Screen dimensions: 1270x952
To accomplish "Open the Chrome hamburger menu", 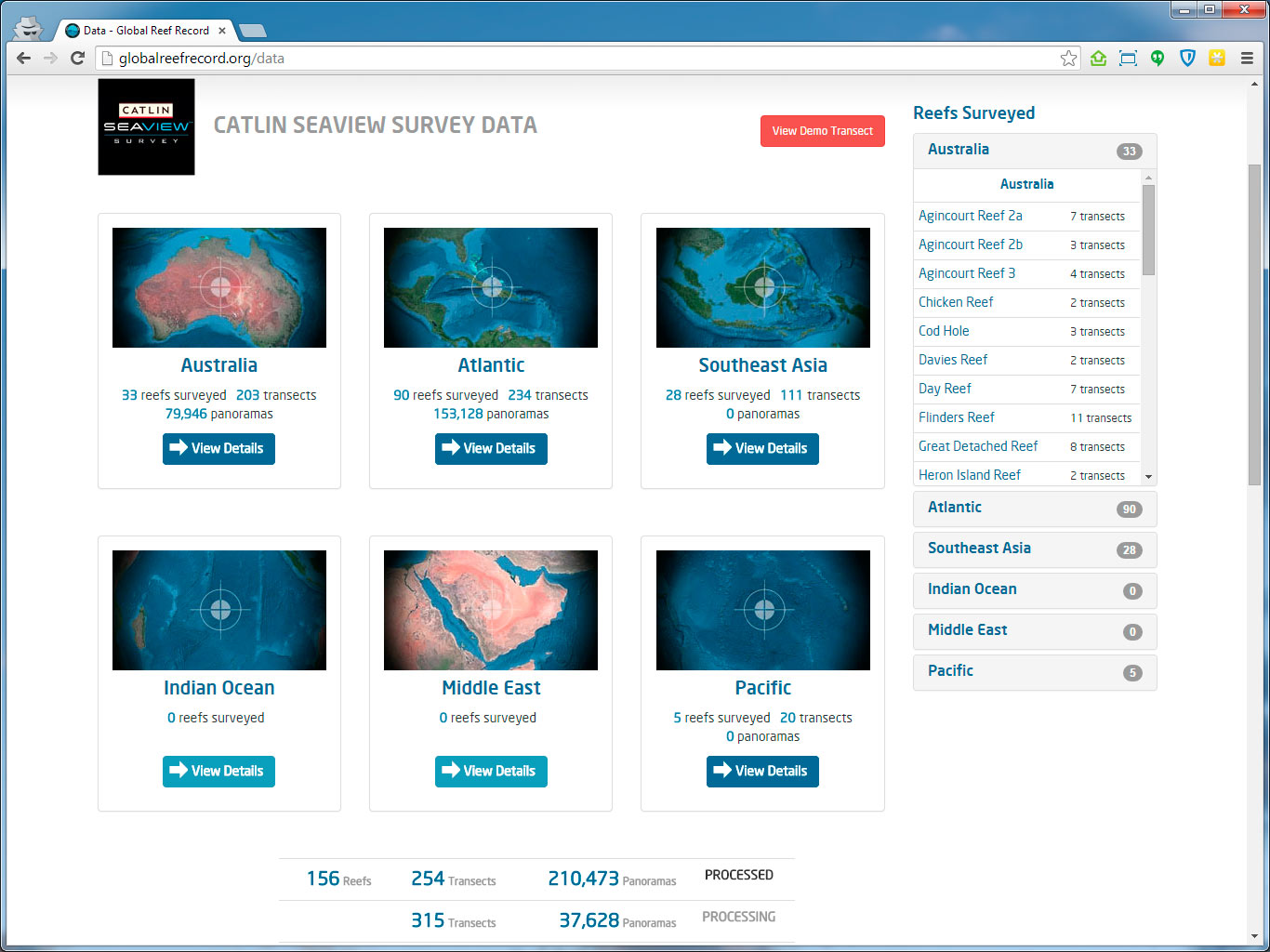I will 1248,59.
